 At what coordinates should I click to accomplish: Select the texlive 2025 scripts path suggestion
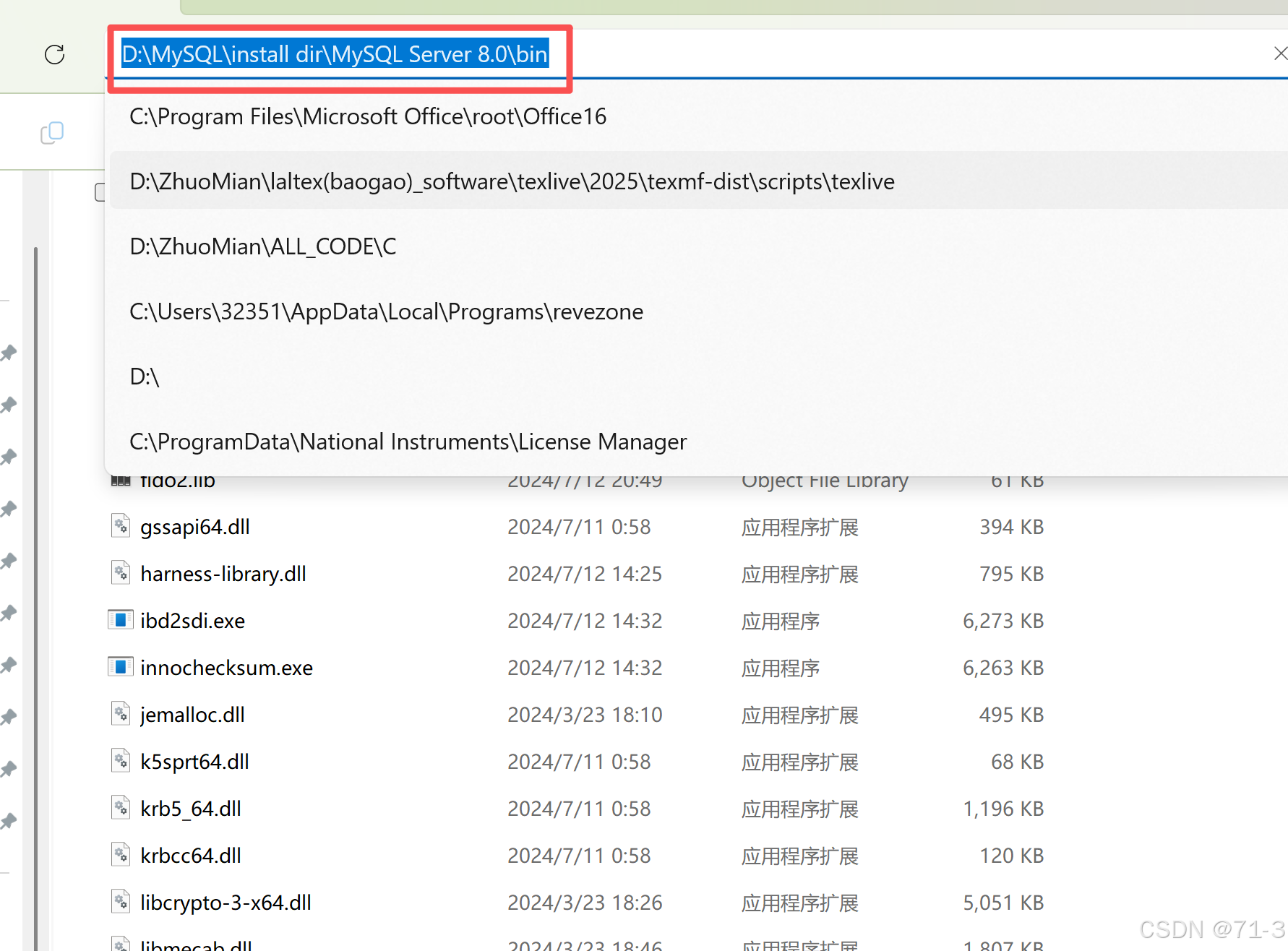[698, 181]
